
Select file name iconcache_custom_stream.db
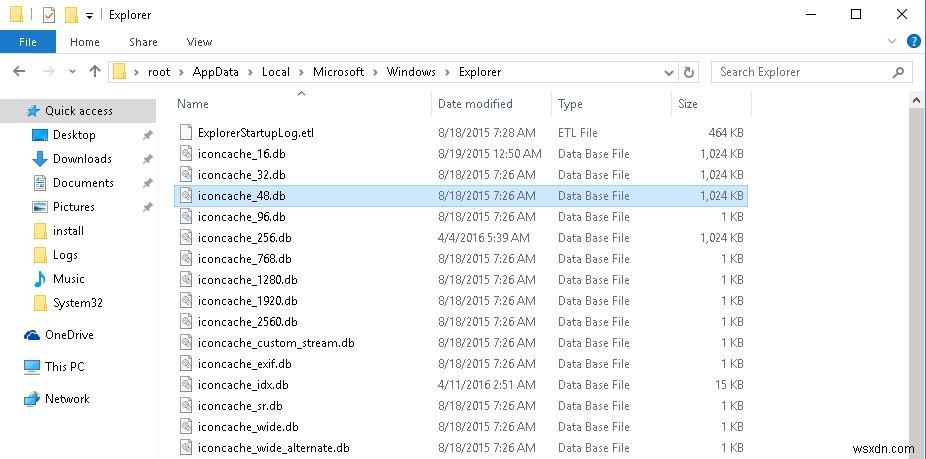276,343
